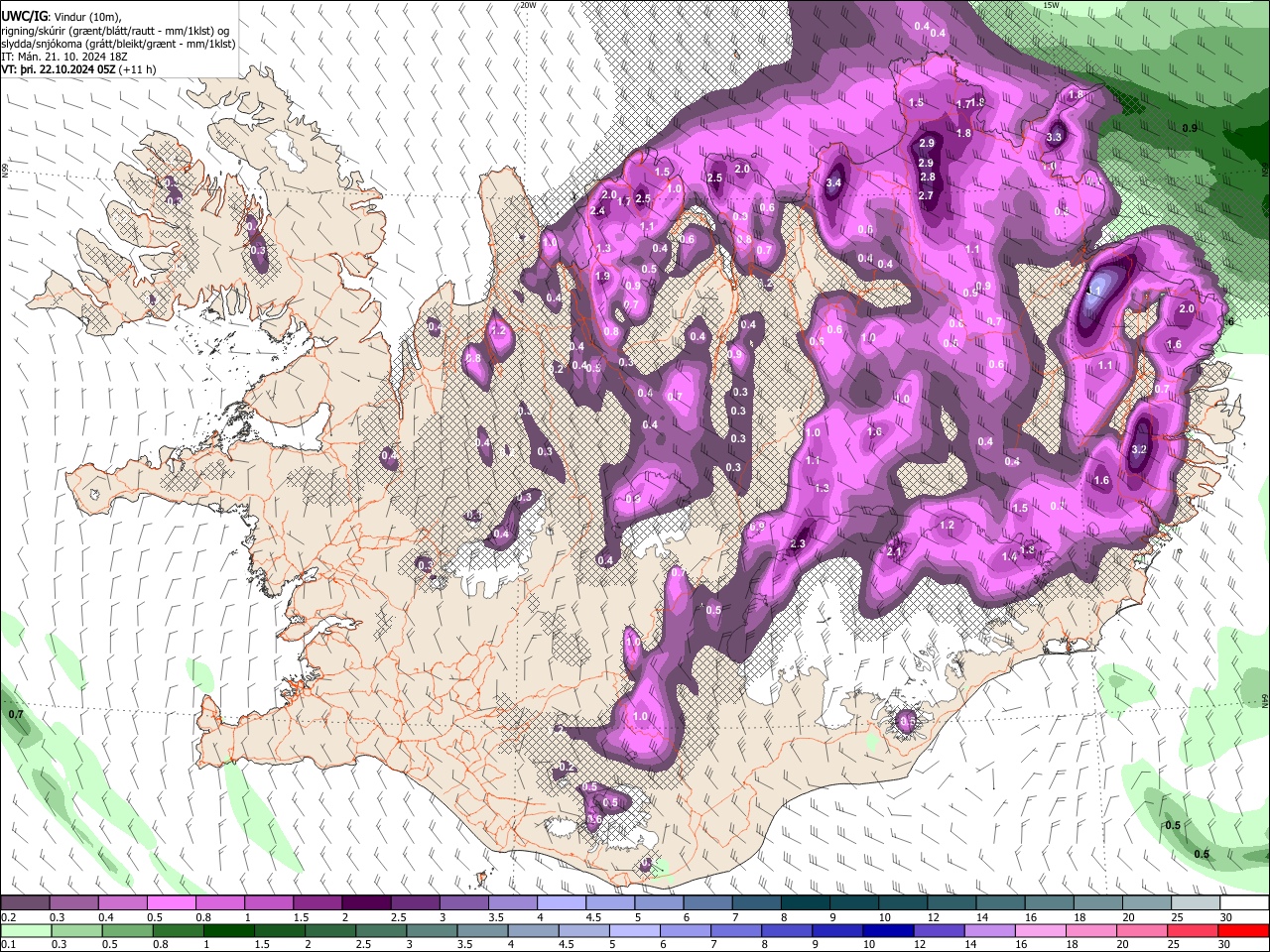
Task: Click the 3.4 precipitation value on map
Action: click(834, 182)
